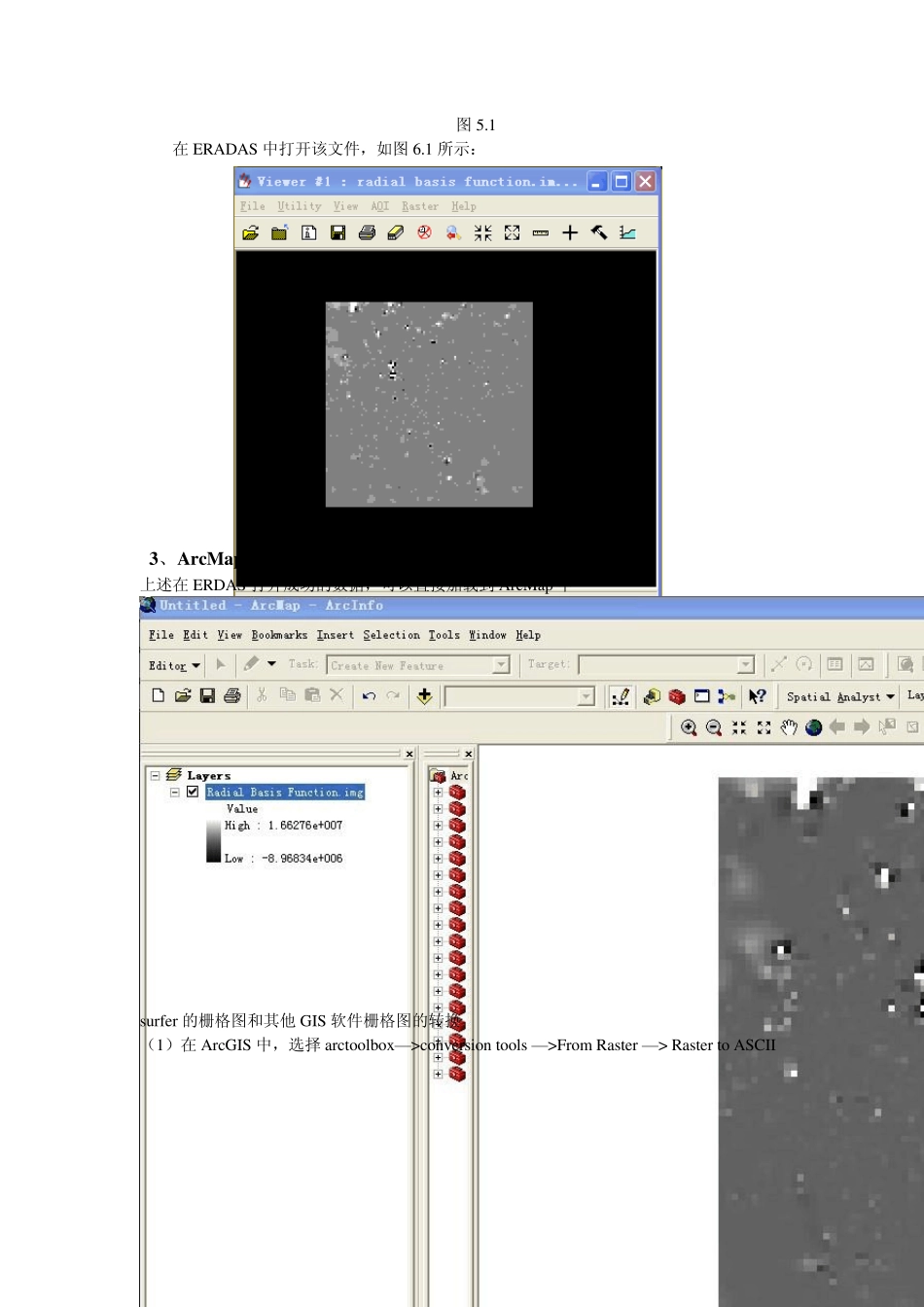Collapse the Layers data frame tree
The image size is (924, 1307).
tap(155, 776)
